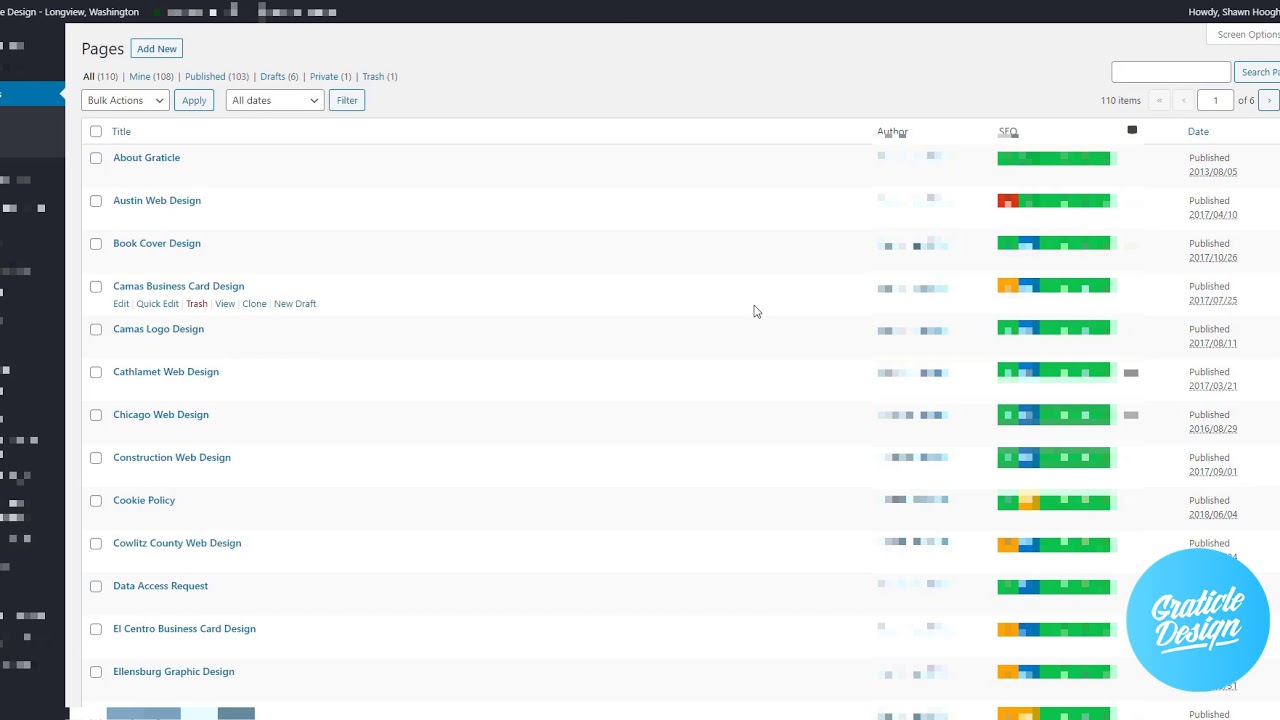1280x720 pixels.
Task: Open the Bulk Actions dropdown
Action: tap(125, 100)
